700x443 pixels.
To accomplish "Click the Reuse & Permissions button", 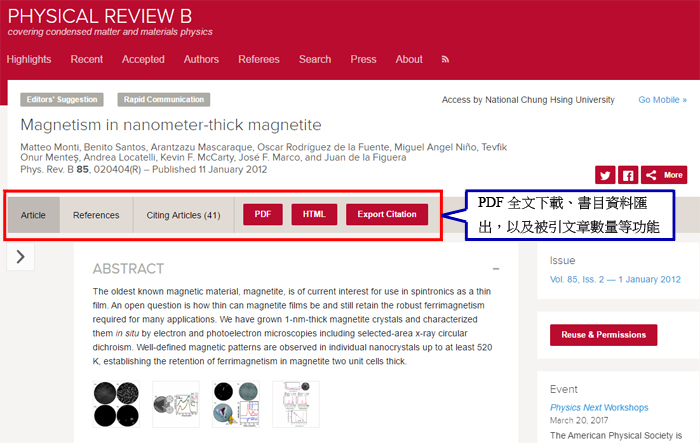I will pos(603,335).
